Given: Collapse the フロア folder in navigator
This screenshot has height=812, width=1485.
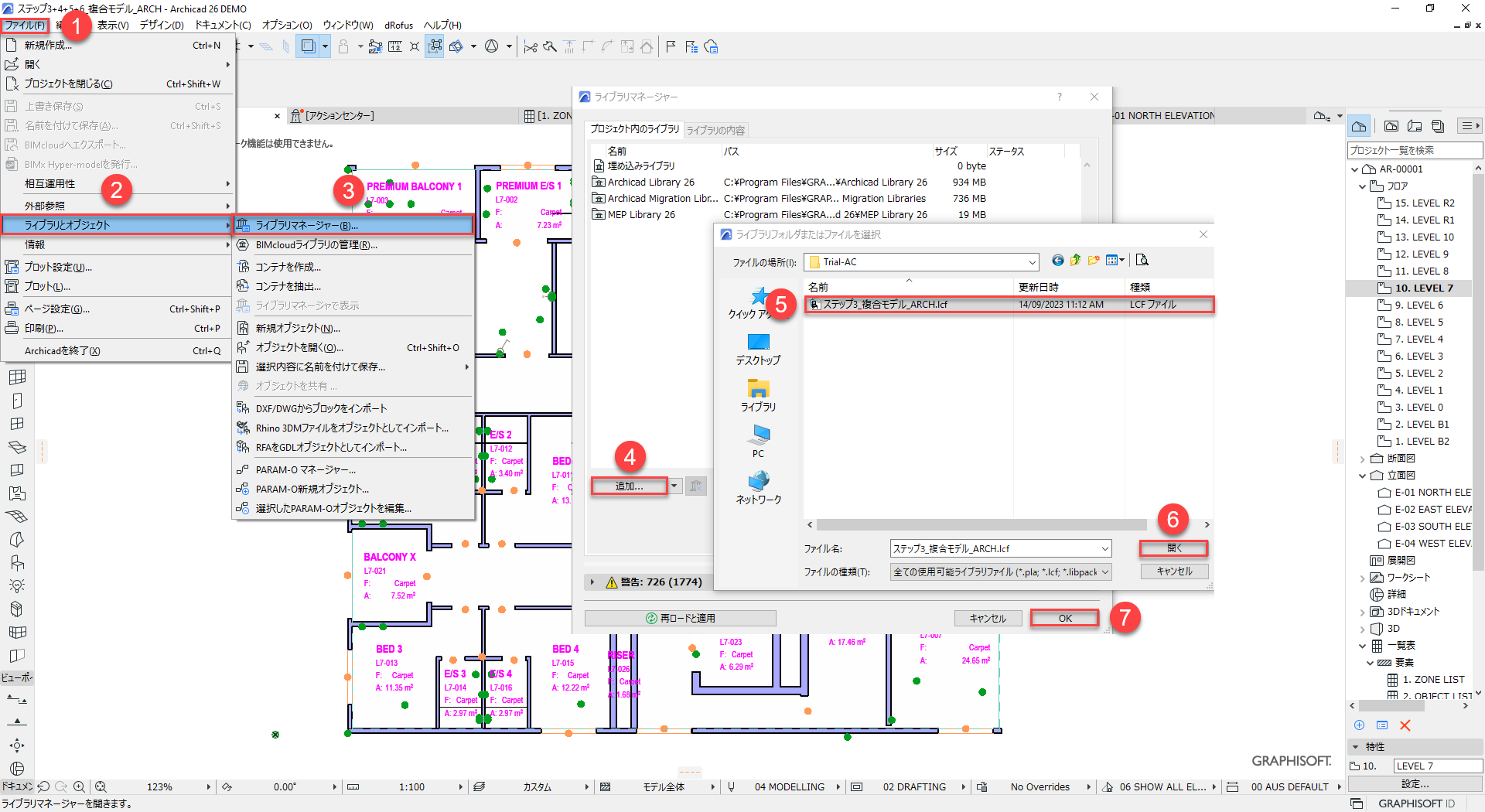Looking at the screenshot, I should coord(1363,186).
